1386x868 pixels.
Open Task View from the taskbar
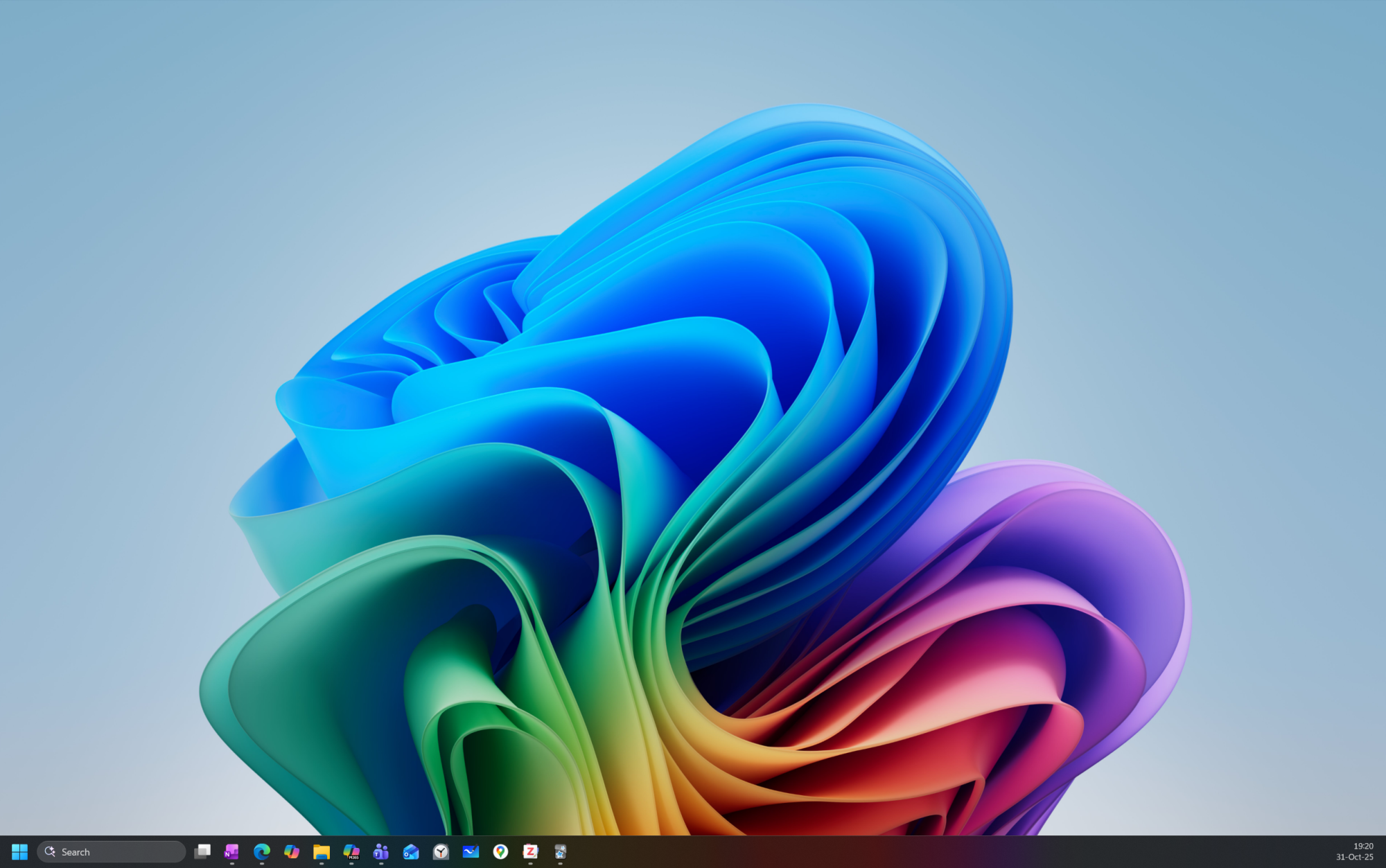click(x=202, y=851)
